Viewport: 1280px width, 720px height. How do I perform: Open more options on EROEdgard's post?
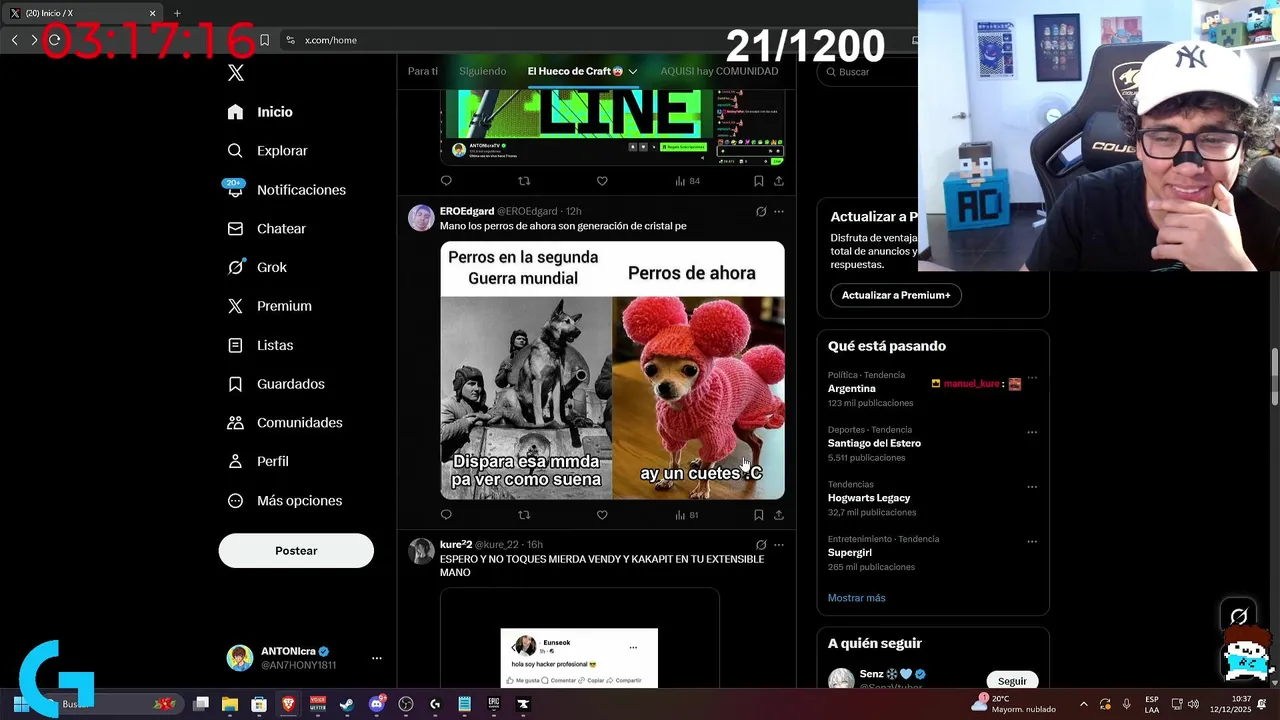click(x=779, y=211)
